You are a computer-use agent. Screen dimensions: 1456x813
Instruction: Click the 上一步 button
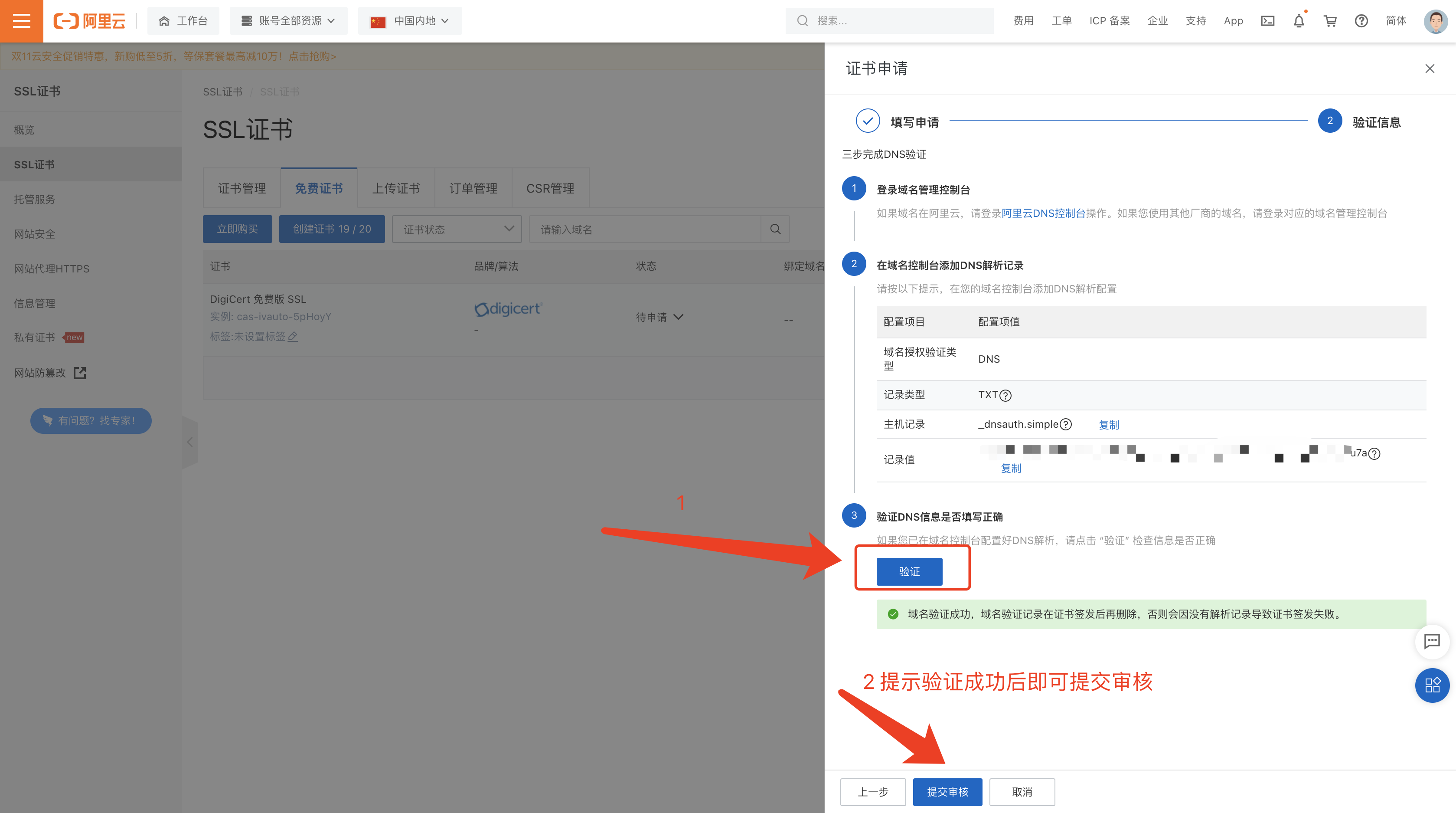[x=873, y=792]
